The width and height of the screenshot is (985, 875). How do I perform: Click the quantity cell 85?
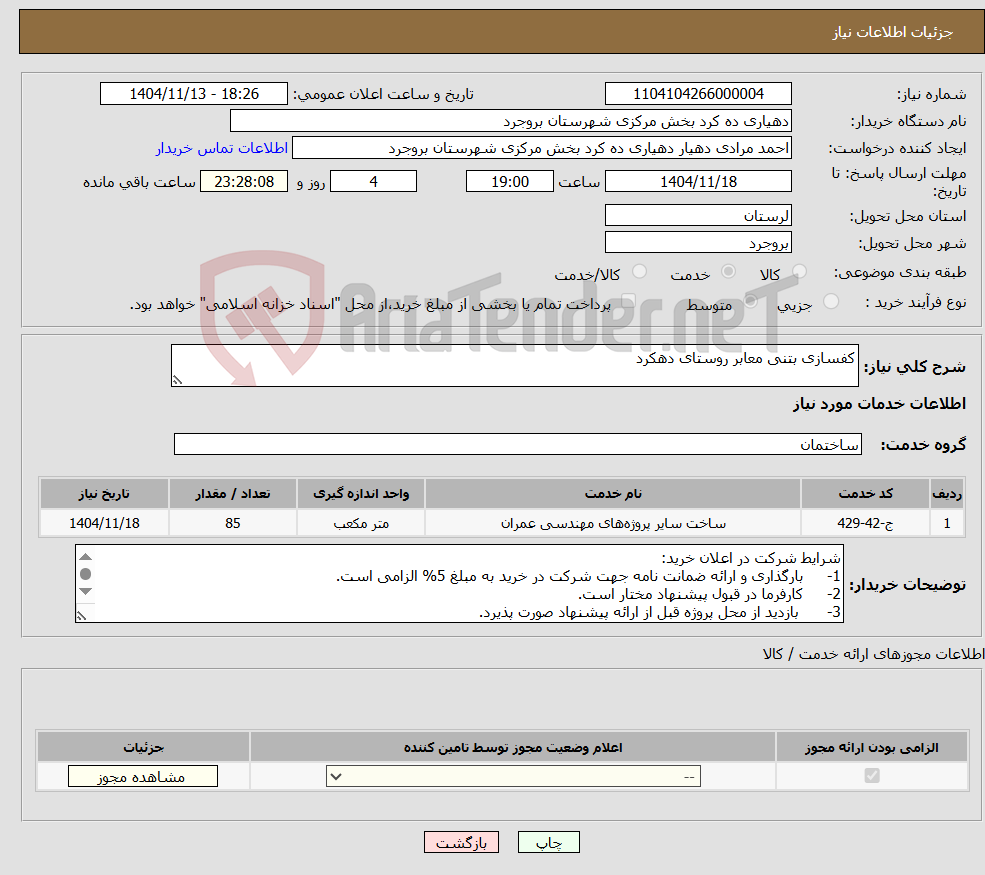click(x=232, y=523)
